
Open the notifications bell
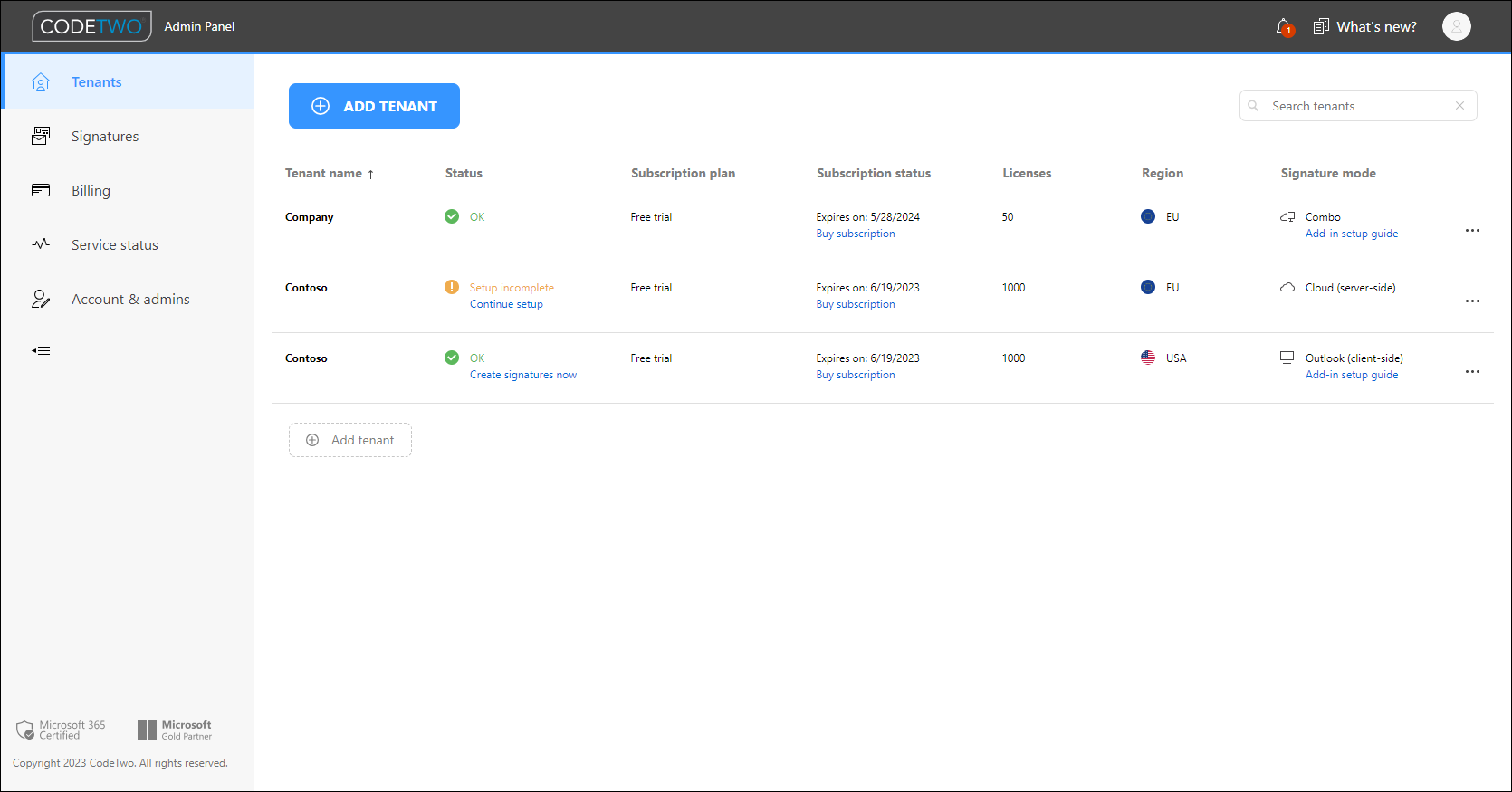pos(1284,27)
